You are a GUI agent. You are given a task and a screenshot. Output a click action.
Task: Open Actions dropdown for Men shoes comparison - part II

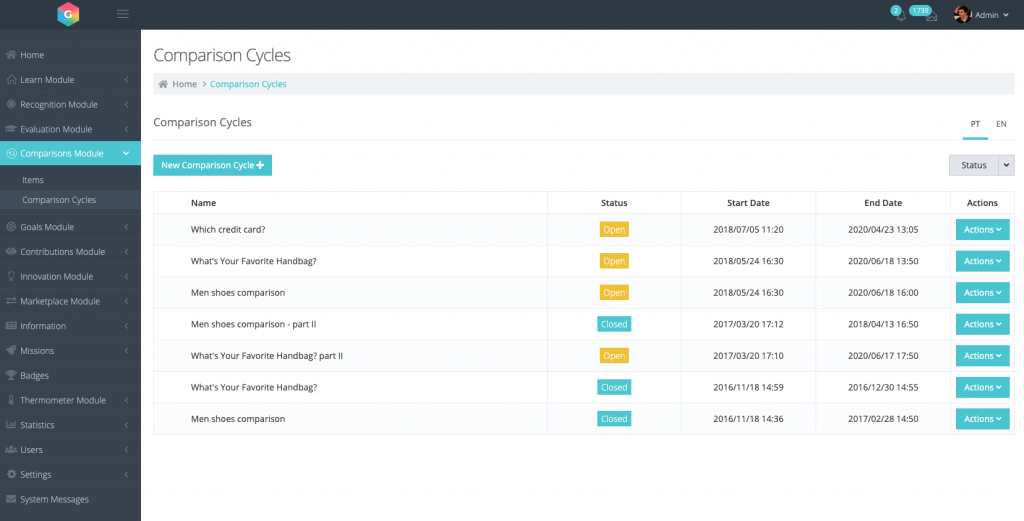[982, 324]
